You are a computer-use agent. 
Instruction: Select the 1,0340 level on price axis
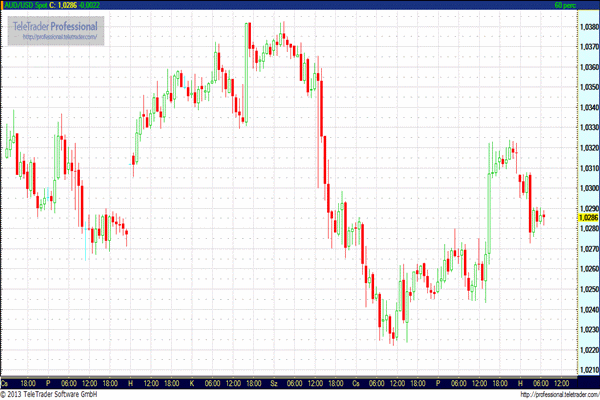[588, 108]
